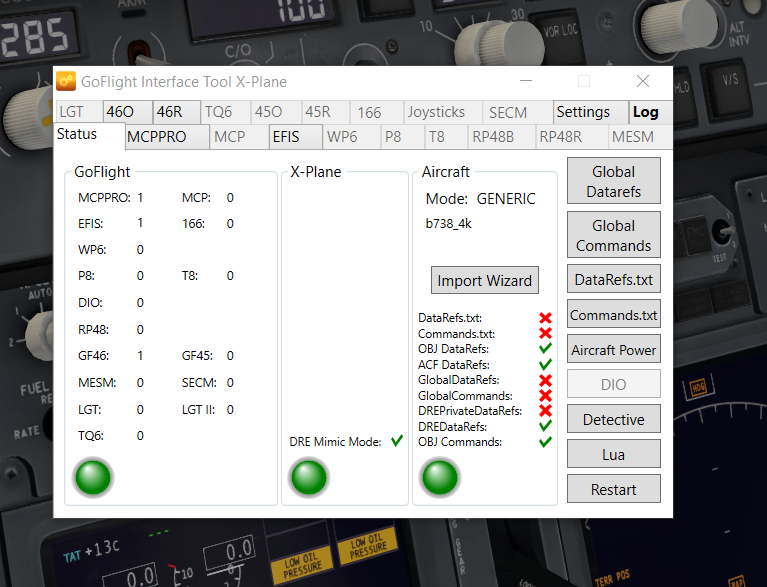The image size is (767, 587).
Task: Click the red X beside GlobalCommands
Action: coord(545,396)
